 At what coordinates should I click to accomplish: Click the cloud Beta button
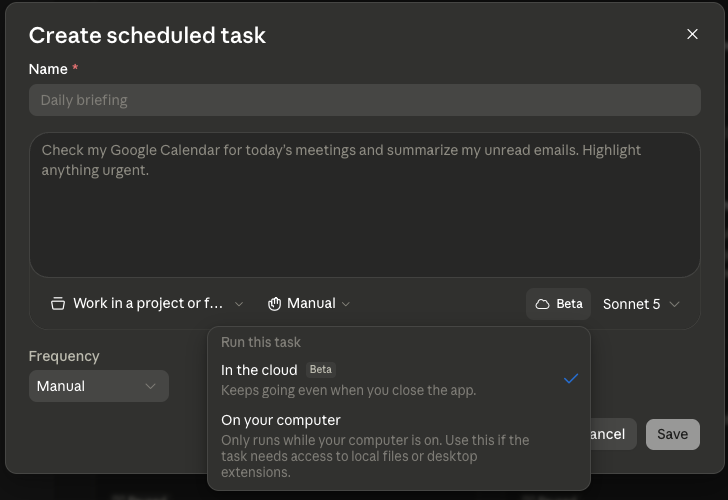(559, 304)
